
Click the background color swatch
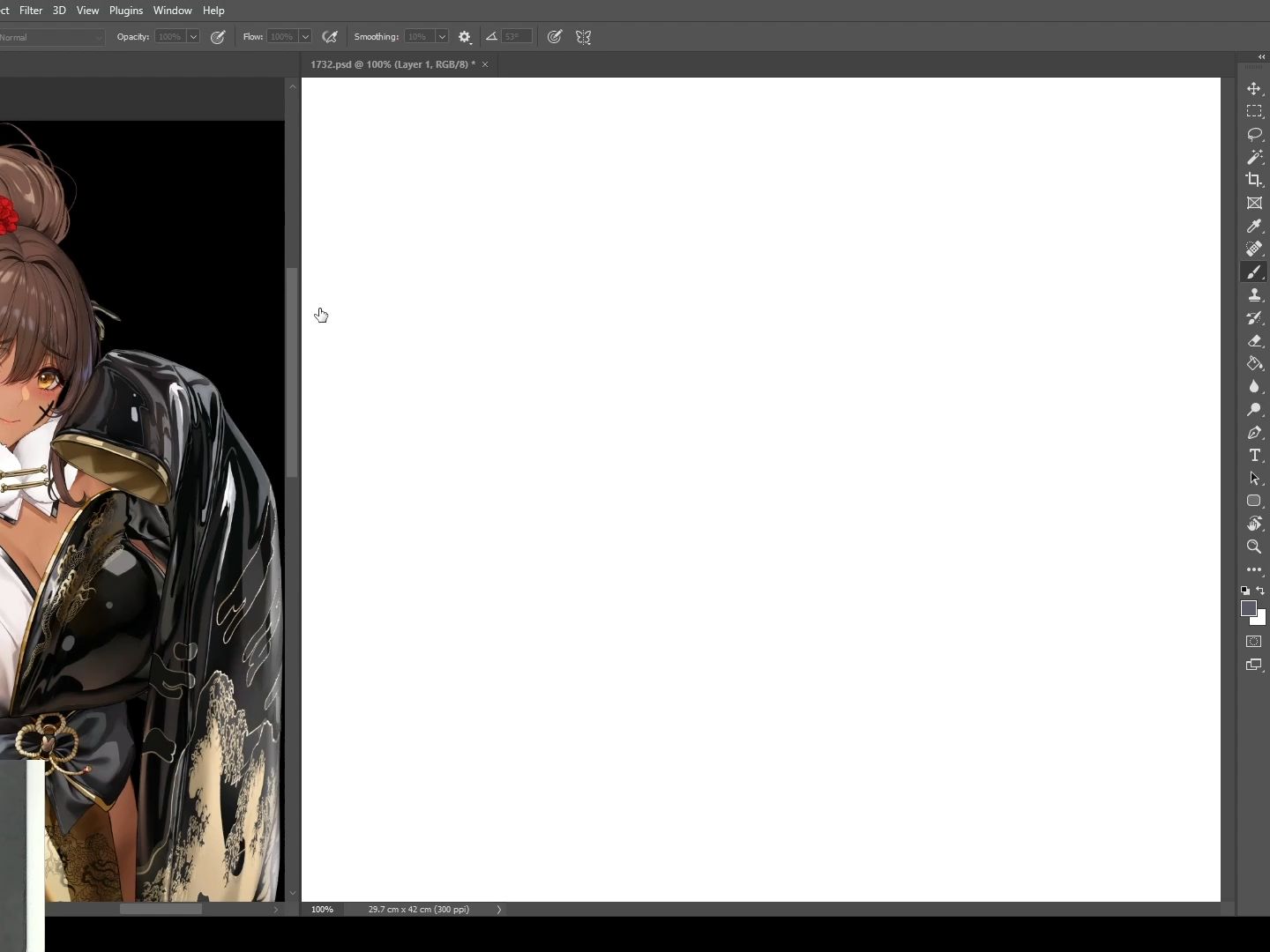[1260, 620]
